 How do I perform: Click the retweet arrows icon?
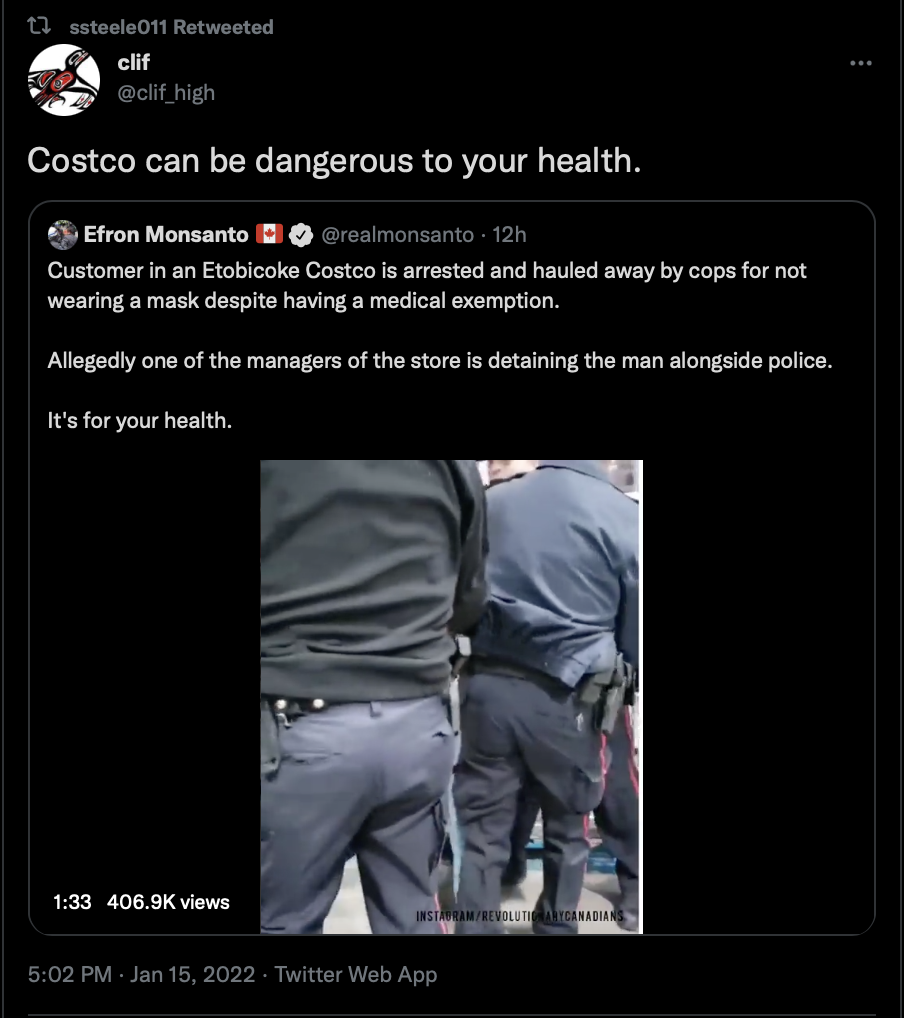pos(39,26)
